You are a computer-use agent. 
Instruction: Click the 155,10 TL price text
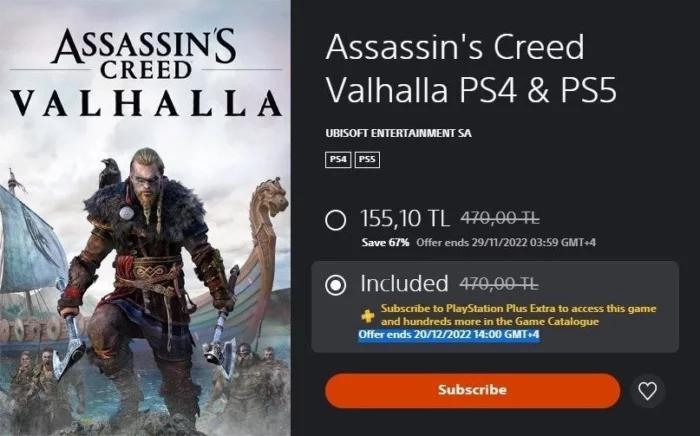404,218
